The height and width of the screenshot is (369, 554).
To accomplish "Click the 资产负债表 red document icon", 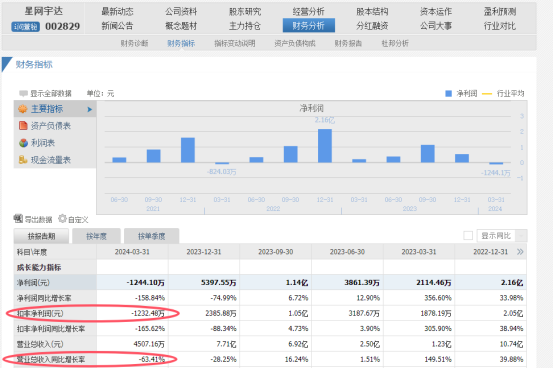I will click(x=23, y=125).
